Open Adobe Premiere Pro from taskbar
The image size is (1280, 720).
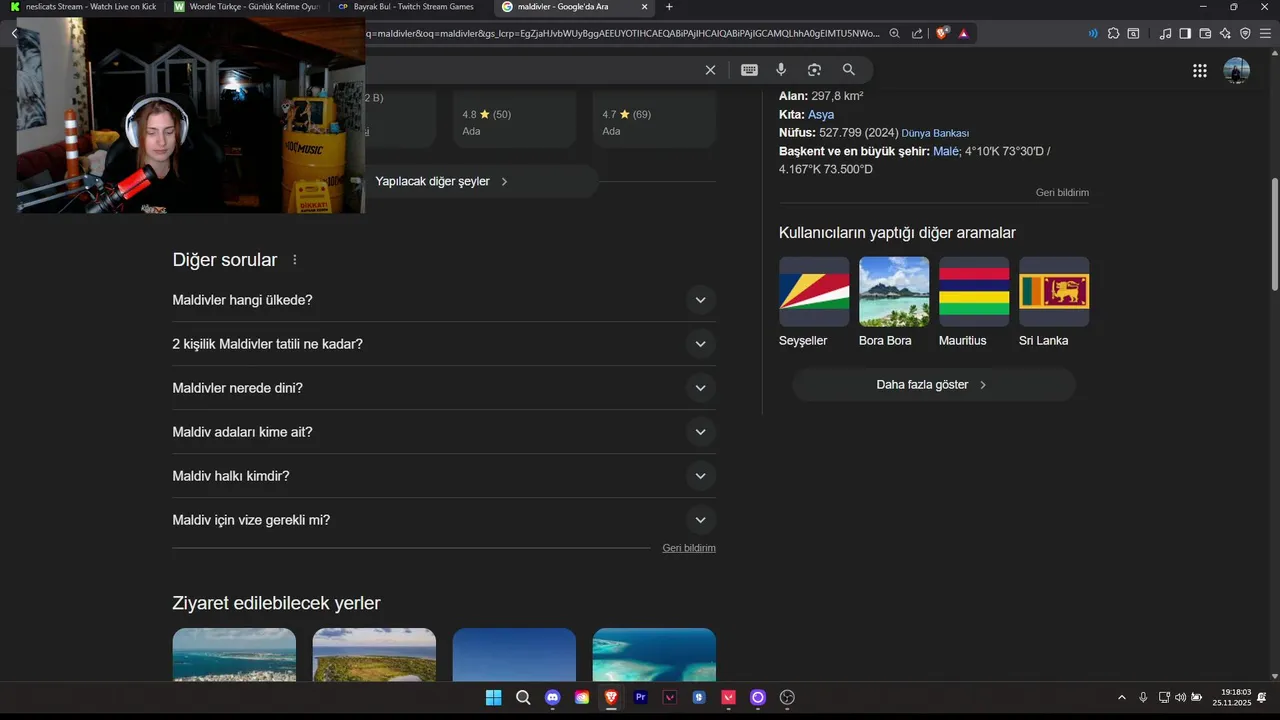[x=641, y=697]
